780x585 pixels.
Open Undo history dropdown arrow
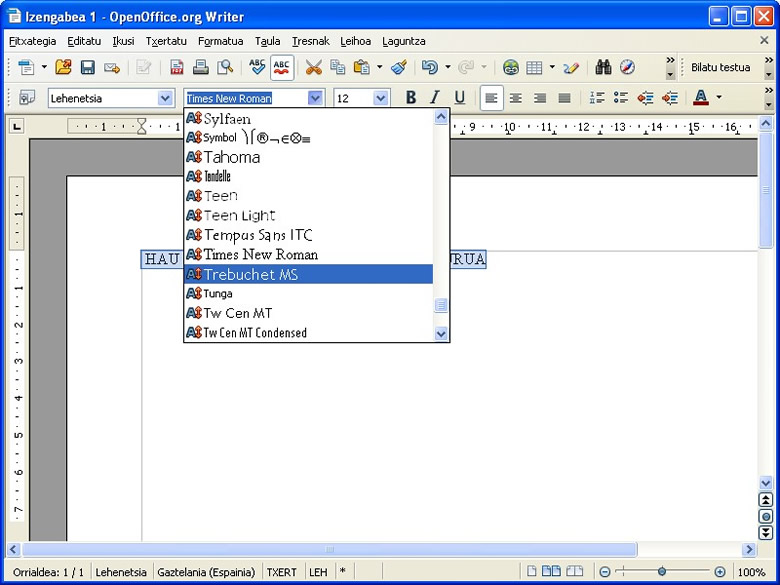pos(448,67)
